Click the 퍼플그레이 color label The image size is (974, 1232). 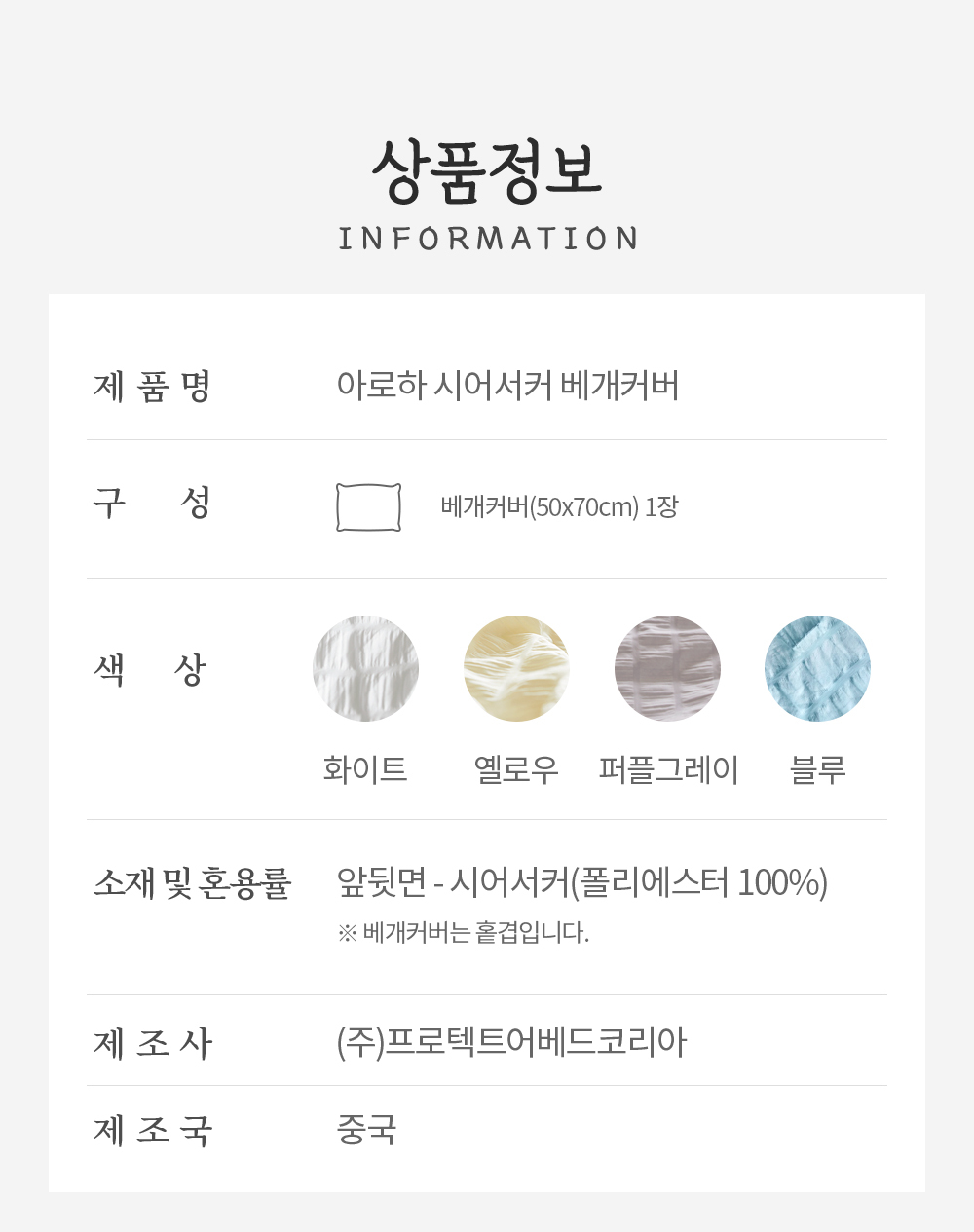pyautogui.click(x=668, y=769)
